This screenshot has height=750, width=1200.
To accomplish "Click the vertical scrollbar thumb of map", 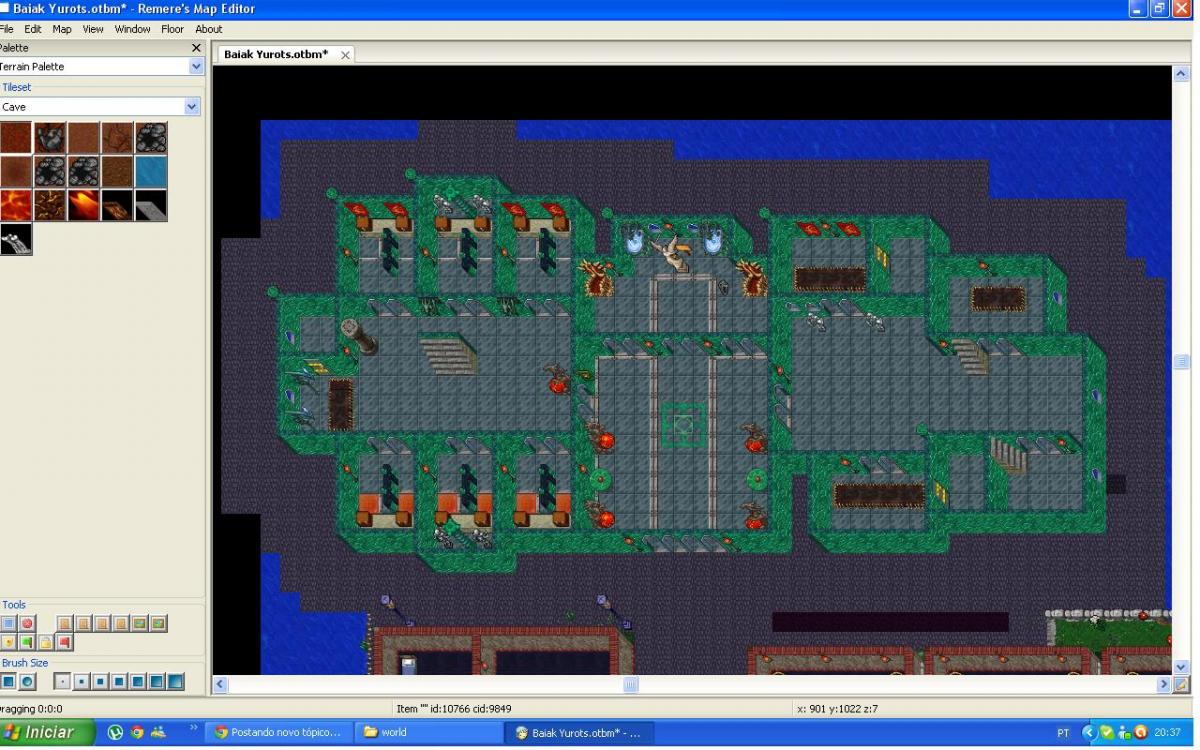I will 1181,362.
